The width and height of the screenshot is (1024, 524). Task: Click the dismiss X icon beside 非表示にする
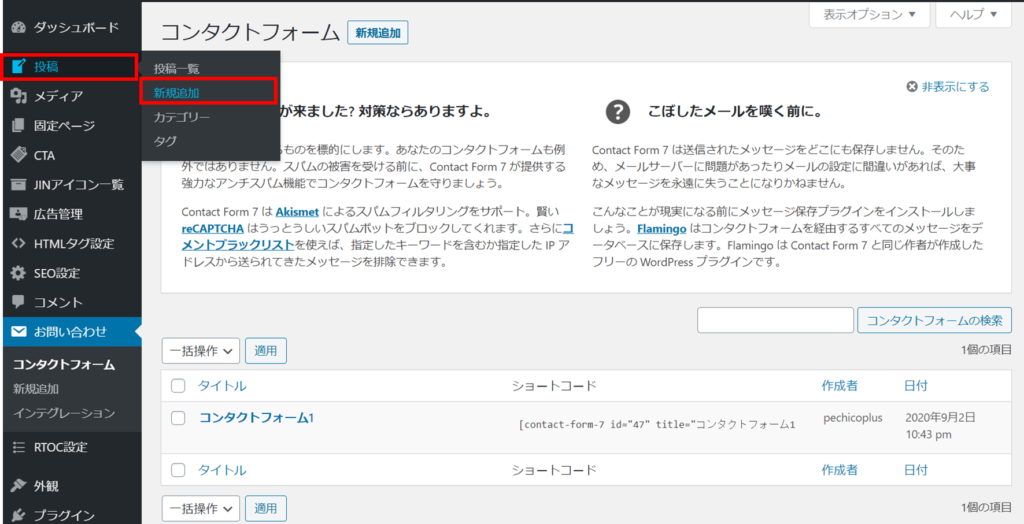tap(912, 87)
